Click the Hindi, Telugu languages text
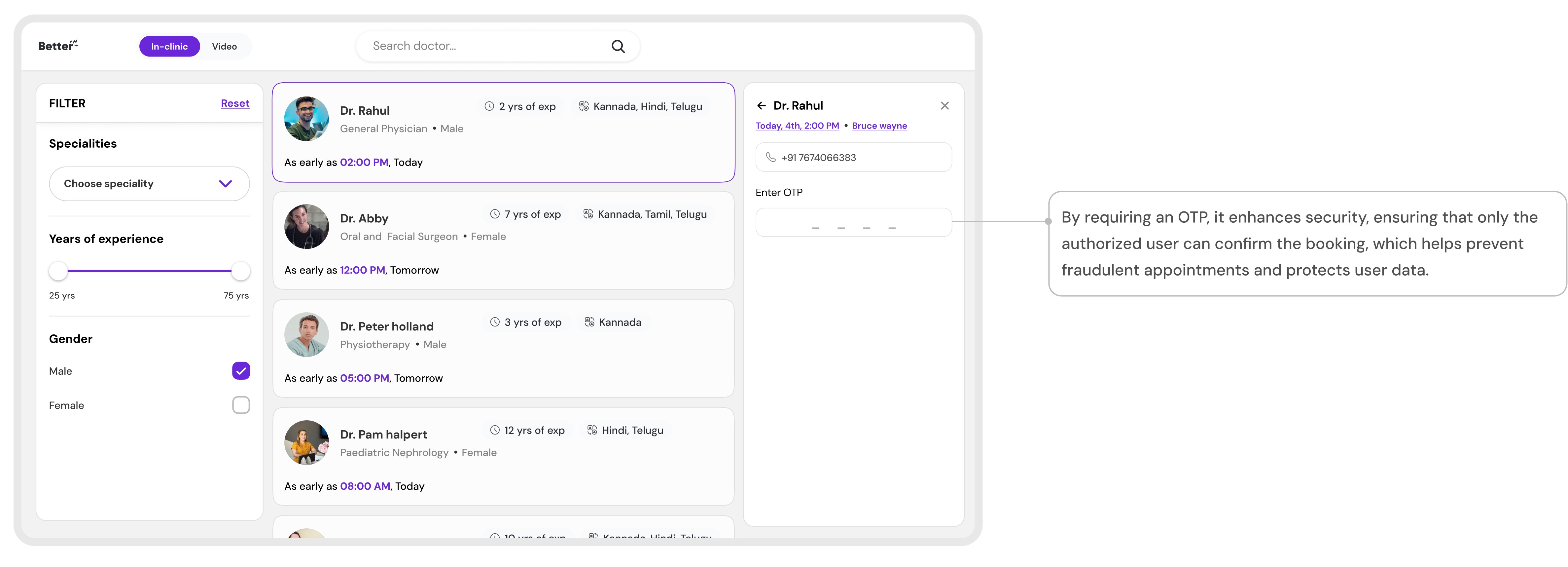1568x567 pixels. (x=632, y=431)
